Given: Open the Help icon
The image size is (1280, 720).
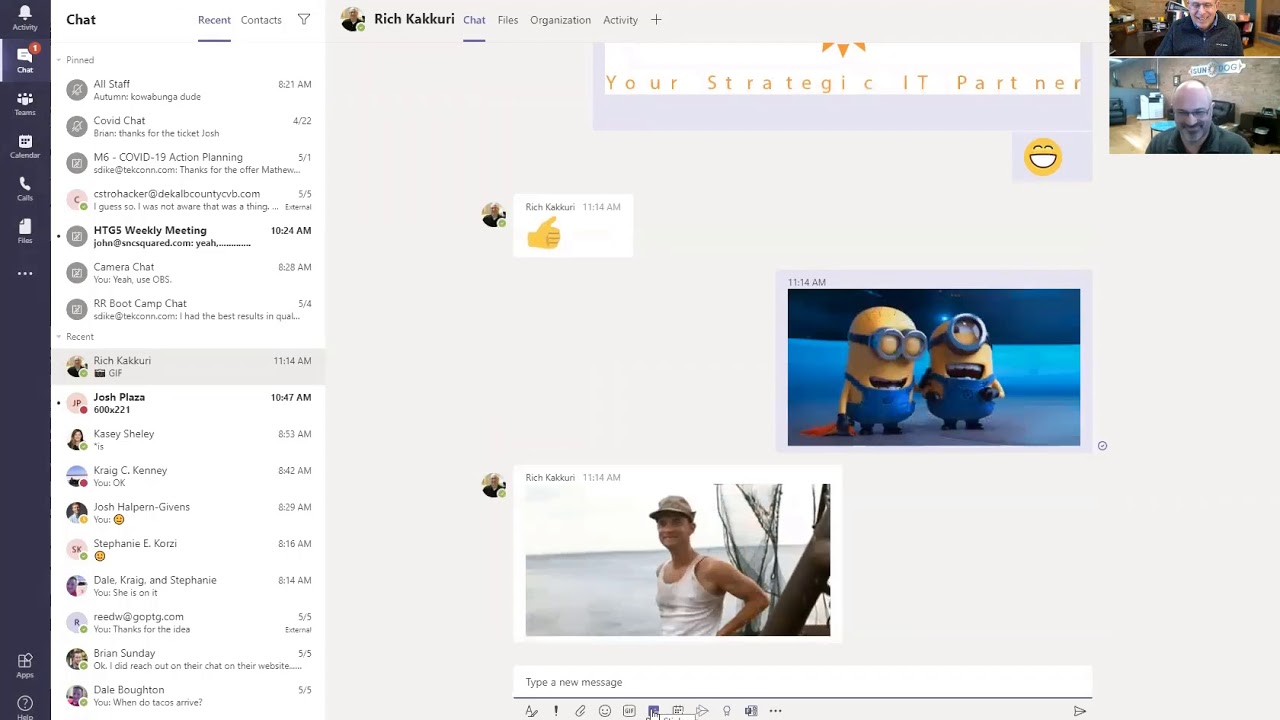Looking at the screenshot, I should pos(25,706).
